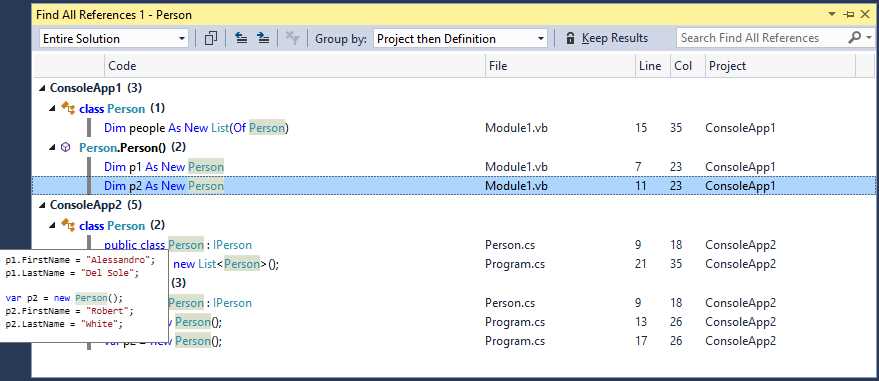Collapse class Person under ConsoleApp2
879x381 pixels.
tap(53, 225)
